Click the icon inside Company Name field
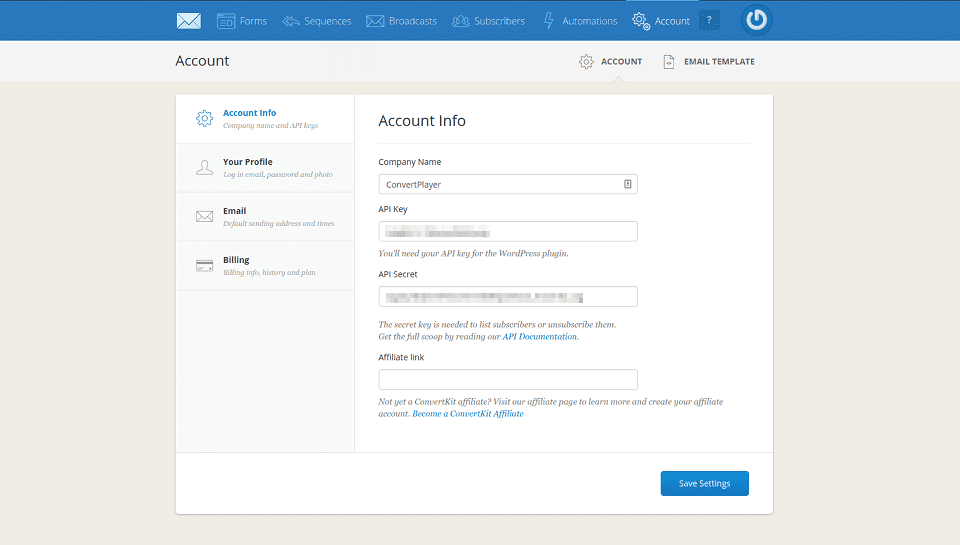 [x=627, y=184]
